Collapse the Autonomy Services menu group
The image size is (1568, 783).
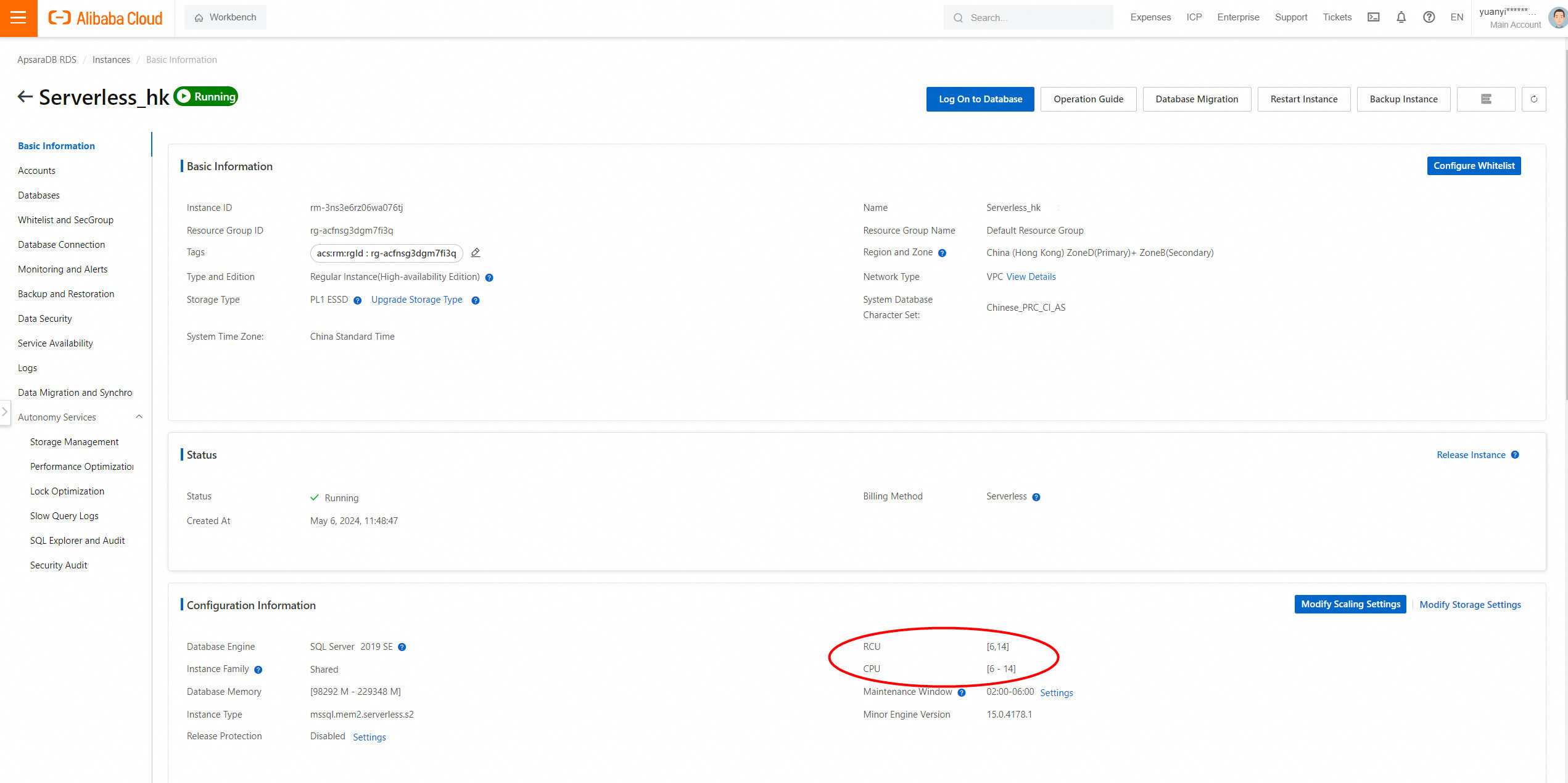click(139, 417)
